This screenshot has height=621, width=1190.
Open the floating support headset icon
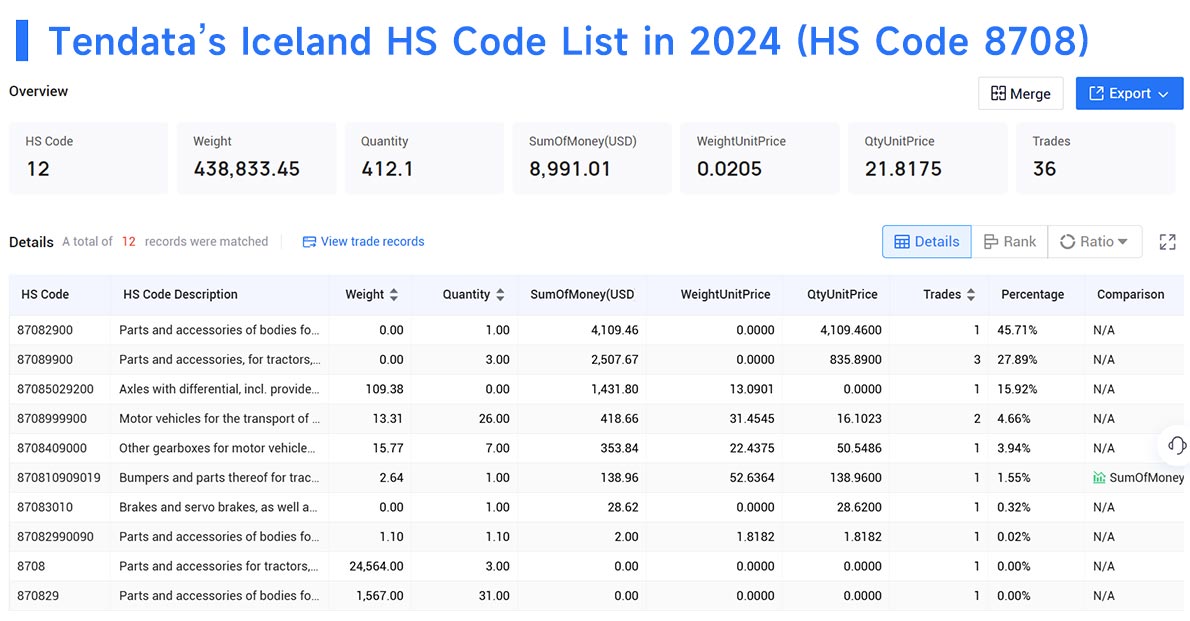tap(1176, 446)
